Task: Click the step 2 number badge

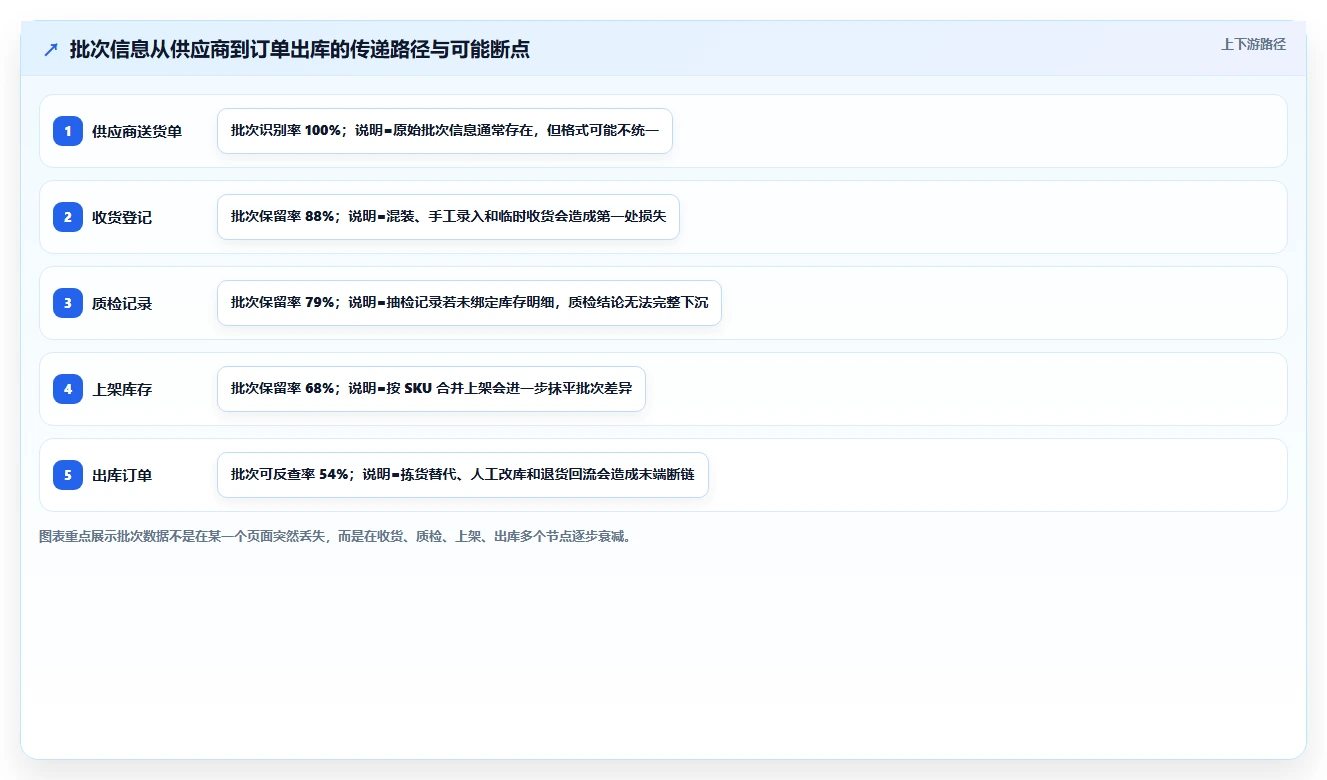Action: (x=68, y=217)
